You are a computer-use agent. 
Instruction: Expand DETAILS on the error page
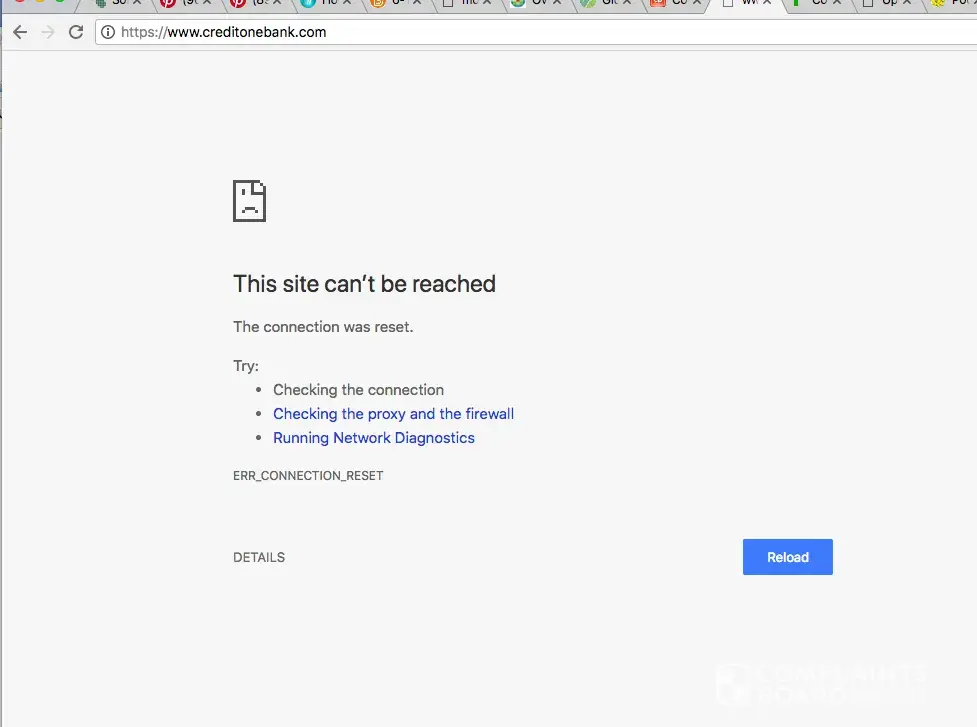click(259, 558)
